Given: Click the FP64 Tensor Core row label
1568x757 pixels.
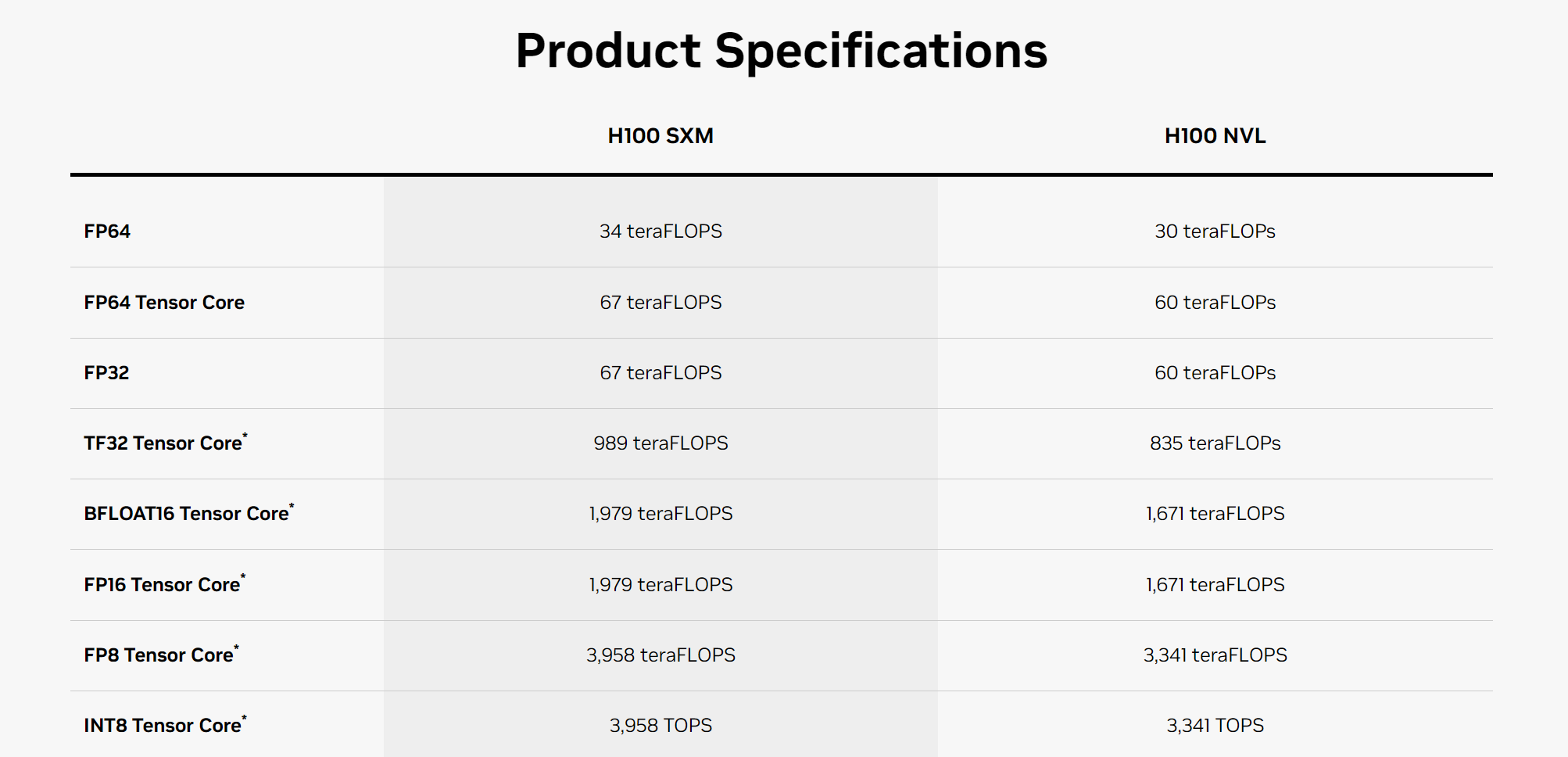Looking at the screenshot, I should tap(164, 303).
